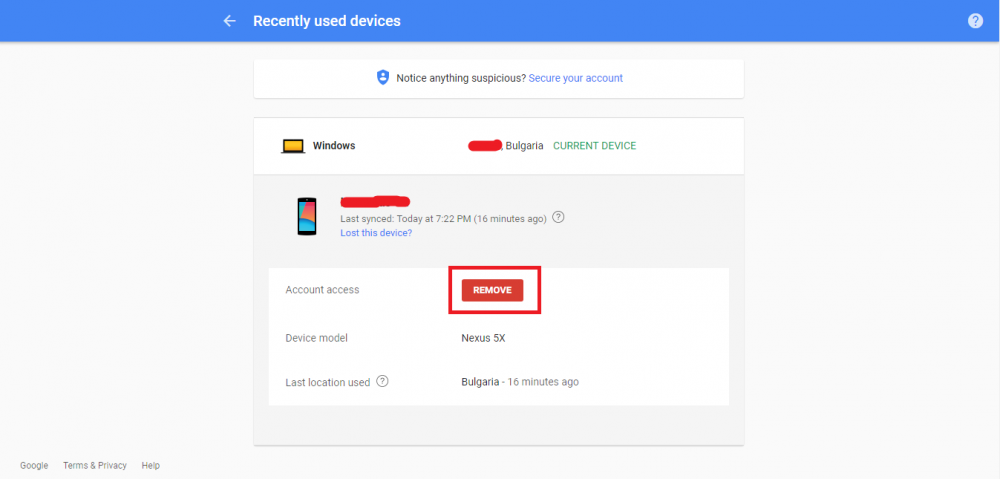The image size is (1000, 479).
Task: Open the help question mark icon
Action: click(x=975, y=21)
